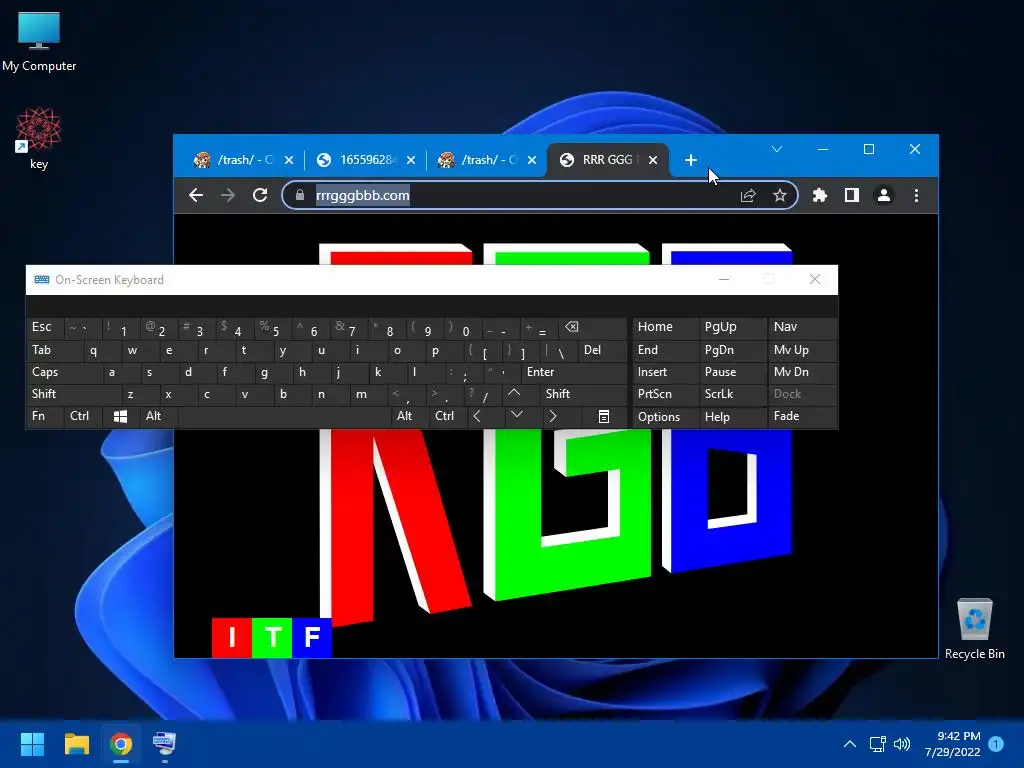This screenshot has height=768, width=1024.
Task: Go back using Chrome's back arrow
Action: [196, 195]
